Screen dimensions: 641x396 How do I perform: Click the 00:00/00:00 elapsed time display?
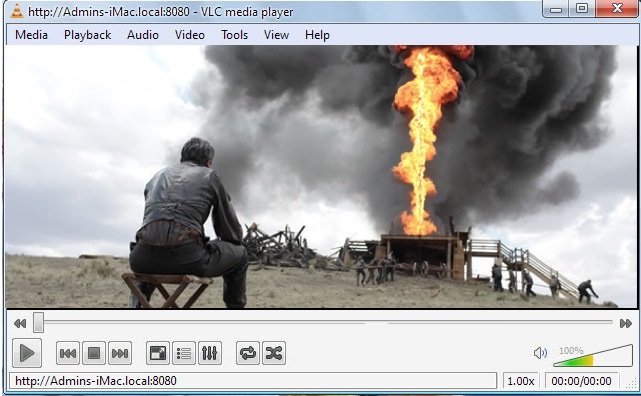(581, 381)
